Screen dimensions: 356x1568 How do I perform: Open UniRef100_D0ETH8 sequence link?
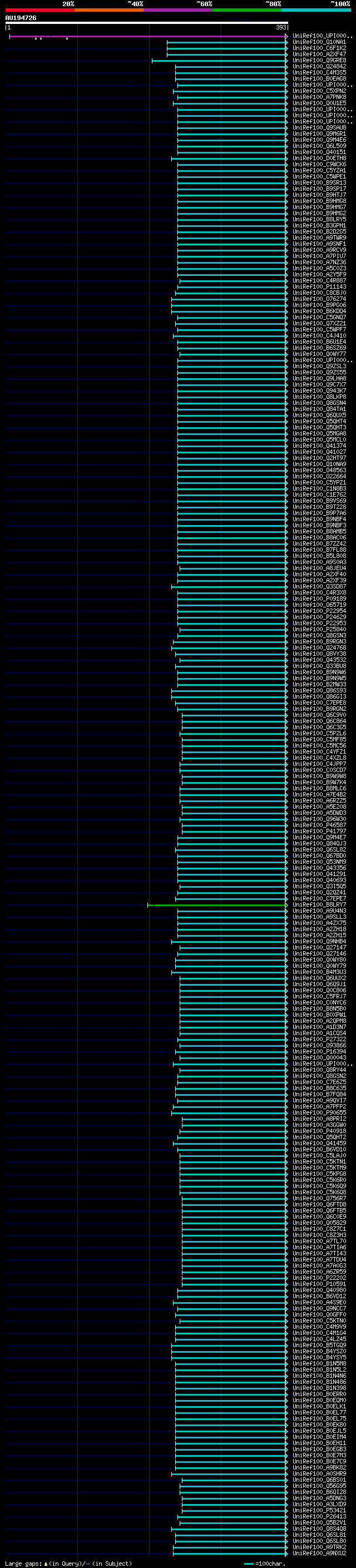point(319,159)
